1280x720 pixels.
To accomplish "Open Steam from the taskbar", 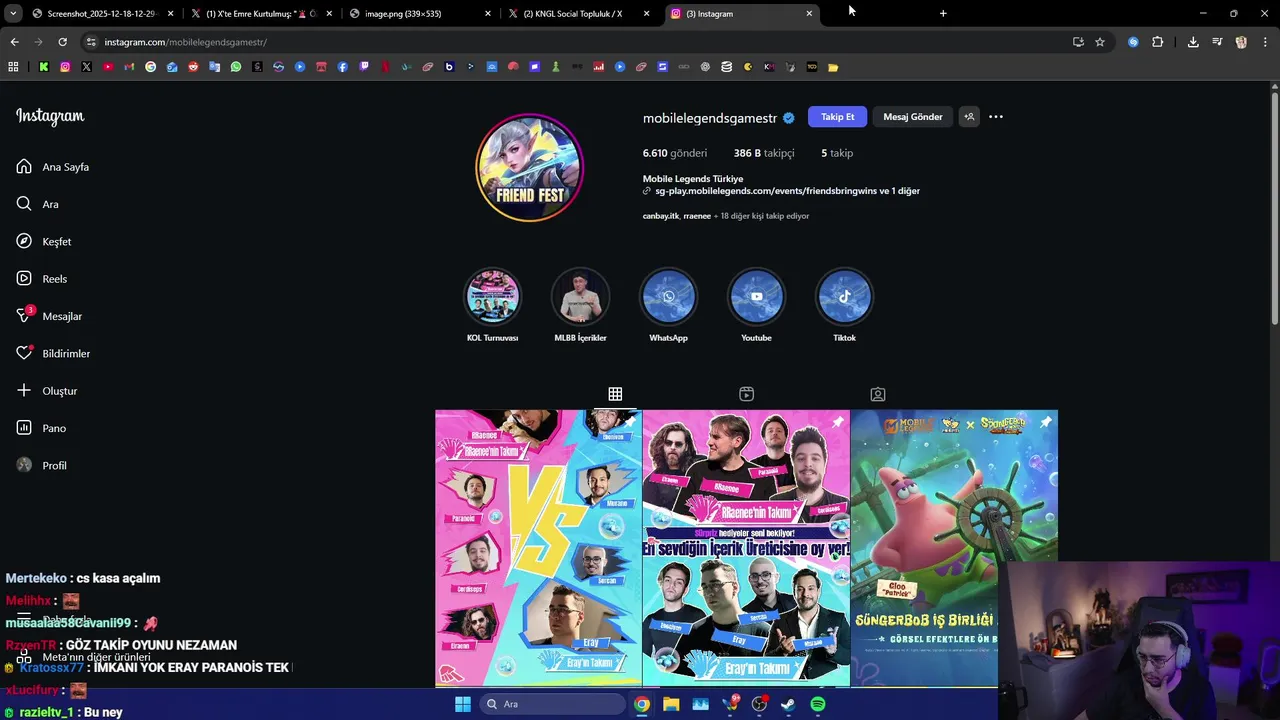I will click(788, 704).
